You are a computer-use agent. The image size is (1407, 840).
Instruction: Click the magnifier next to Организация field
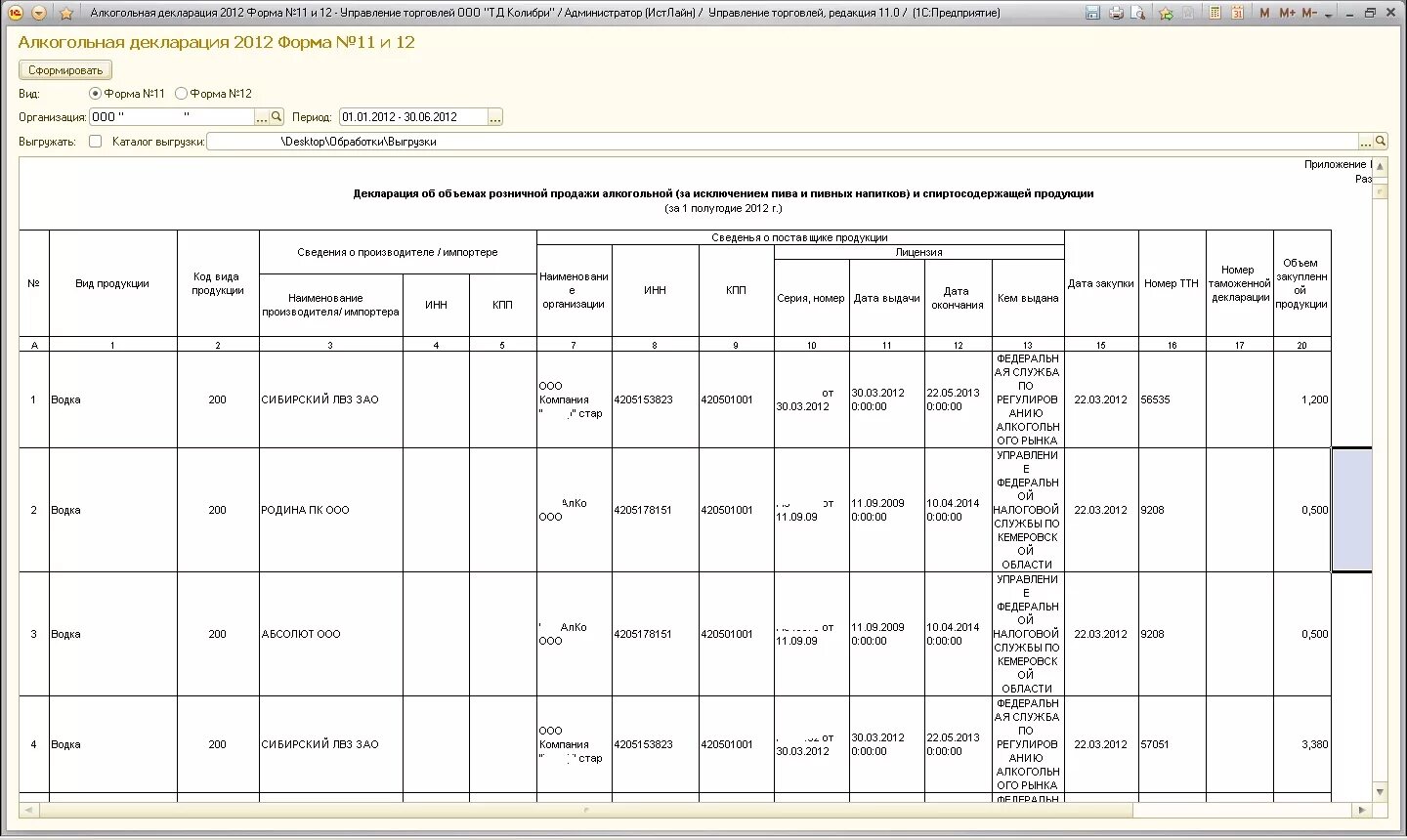(277, 117)
